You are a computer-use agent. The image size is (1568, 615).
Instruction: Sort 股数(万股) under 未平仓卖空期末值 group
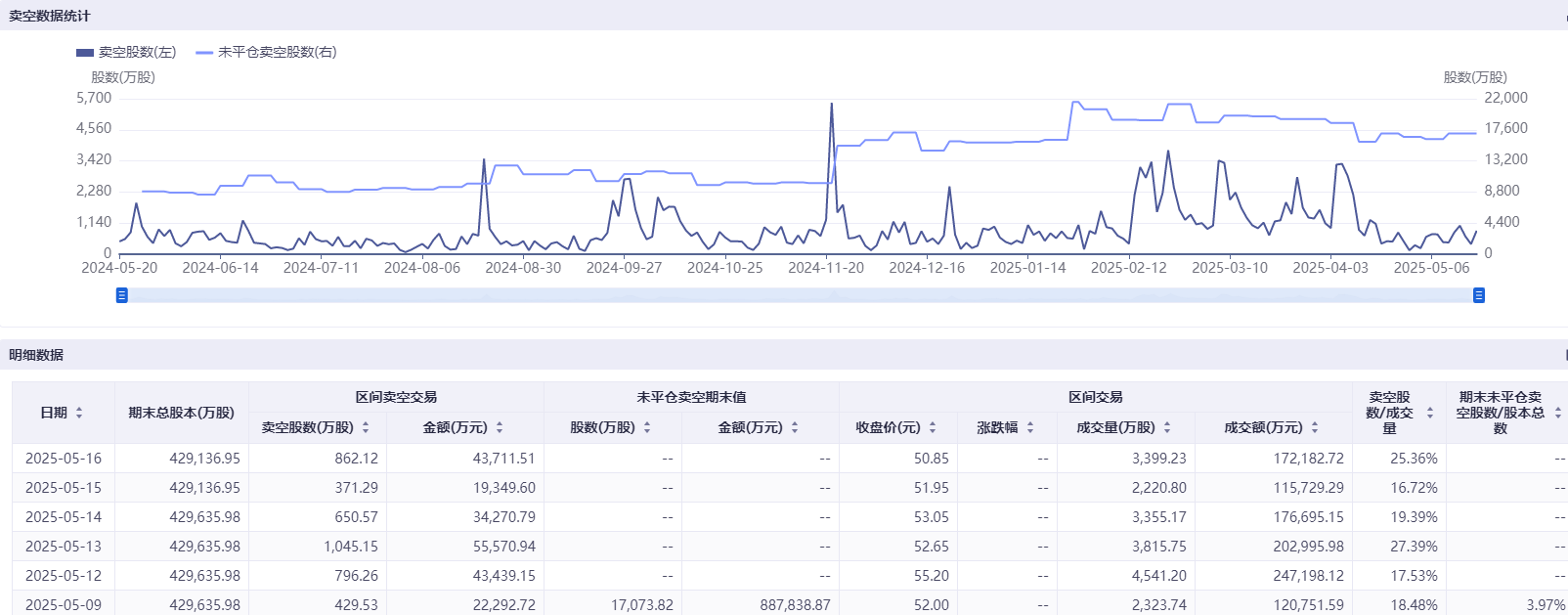(x=647, y=427)
